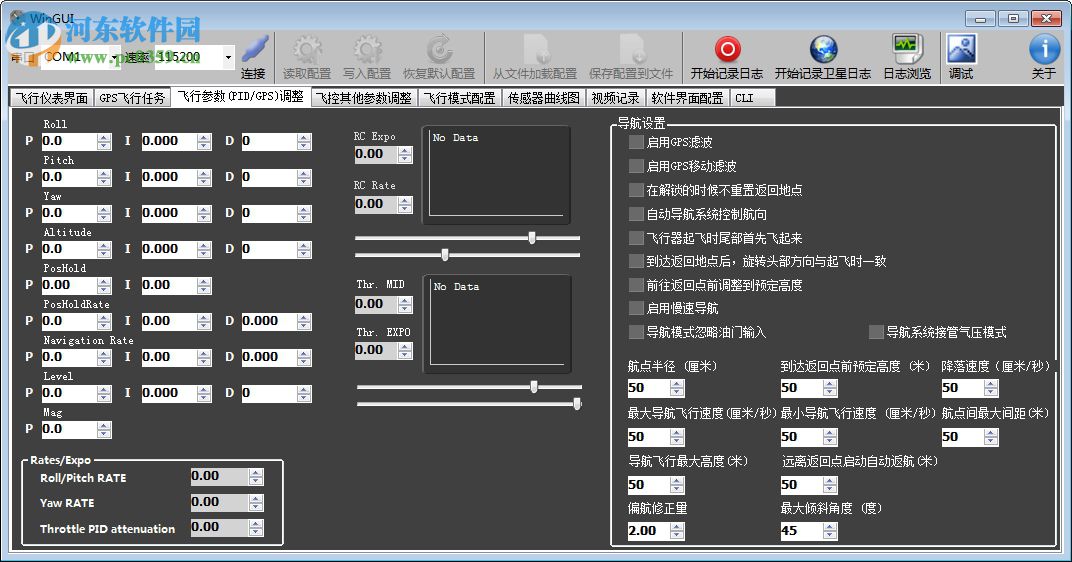This screenshot has height=562, width=1072.
Task: Toggle 在解锁的时候不重置返回地点 checkbox
Action: tap(636, 190)
